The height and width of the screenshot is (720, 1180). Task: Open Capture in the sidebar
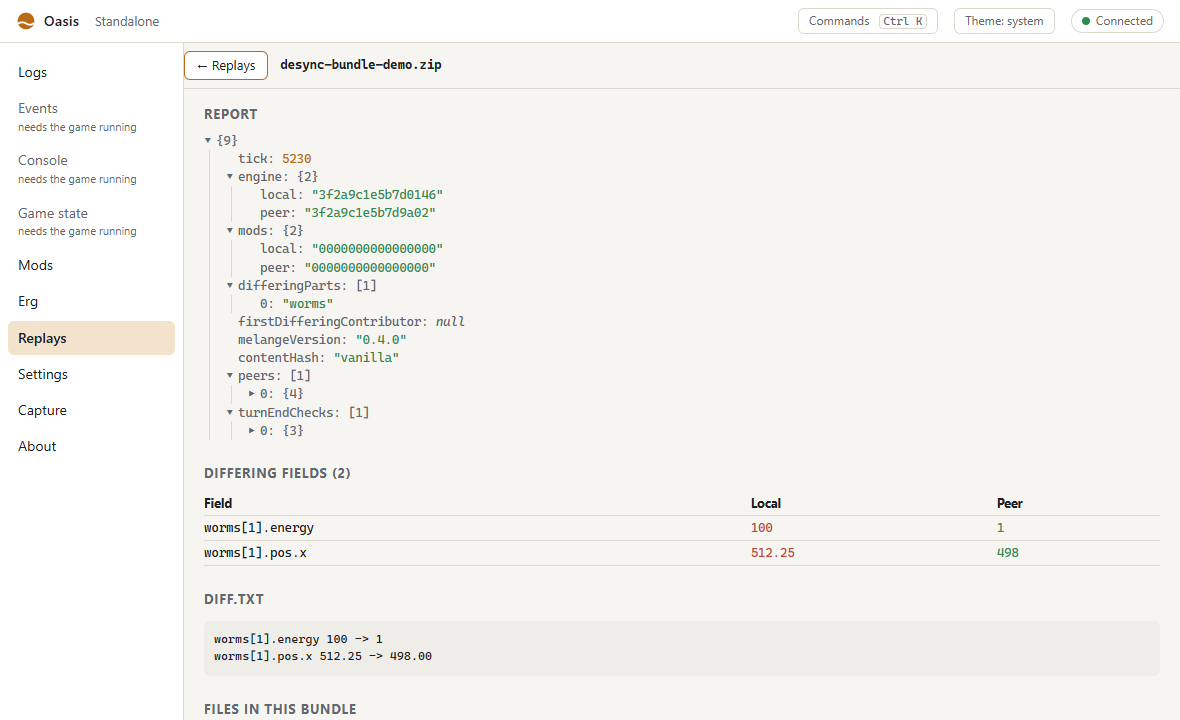tap(91, 410)
